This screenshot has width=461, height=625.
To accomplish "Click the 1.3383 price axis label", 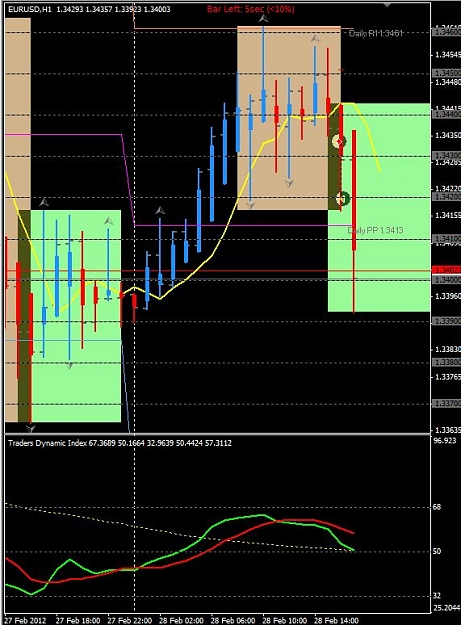I will coord(447,350).
